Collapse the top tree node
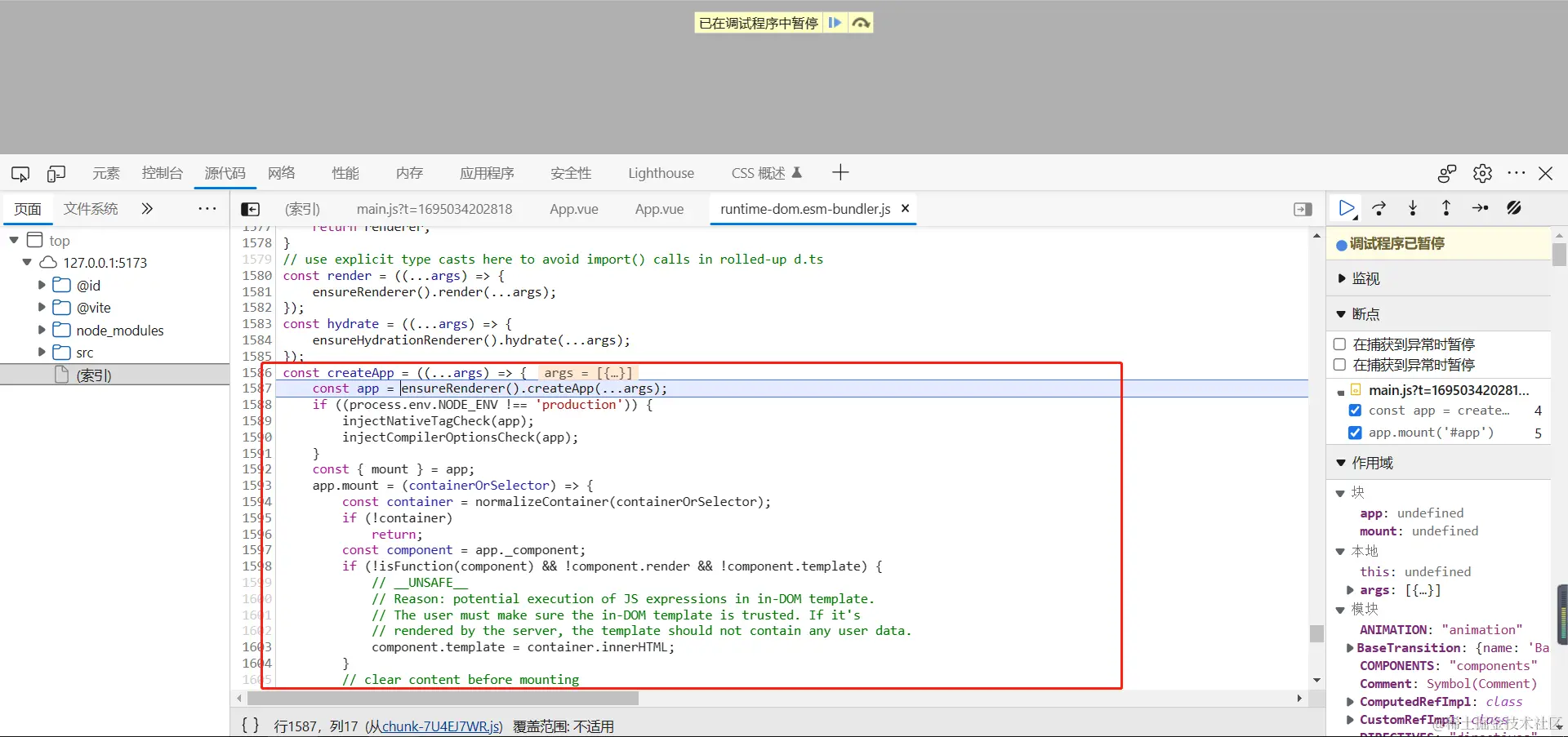This screenshot has width=1568, height=737. pyautogui.click(x=14, y=240)
